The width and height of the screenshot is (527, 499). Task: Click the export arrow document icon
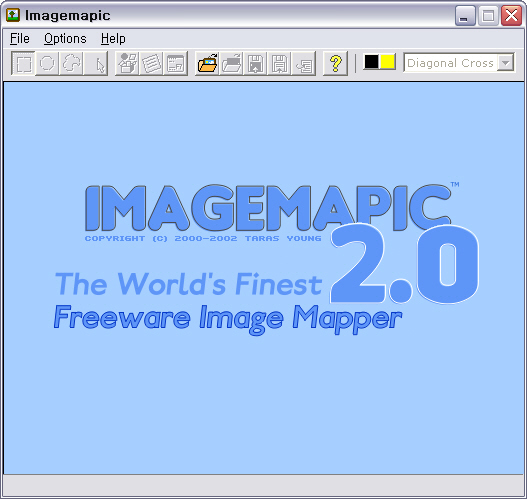[x=304, y=63]
